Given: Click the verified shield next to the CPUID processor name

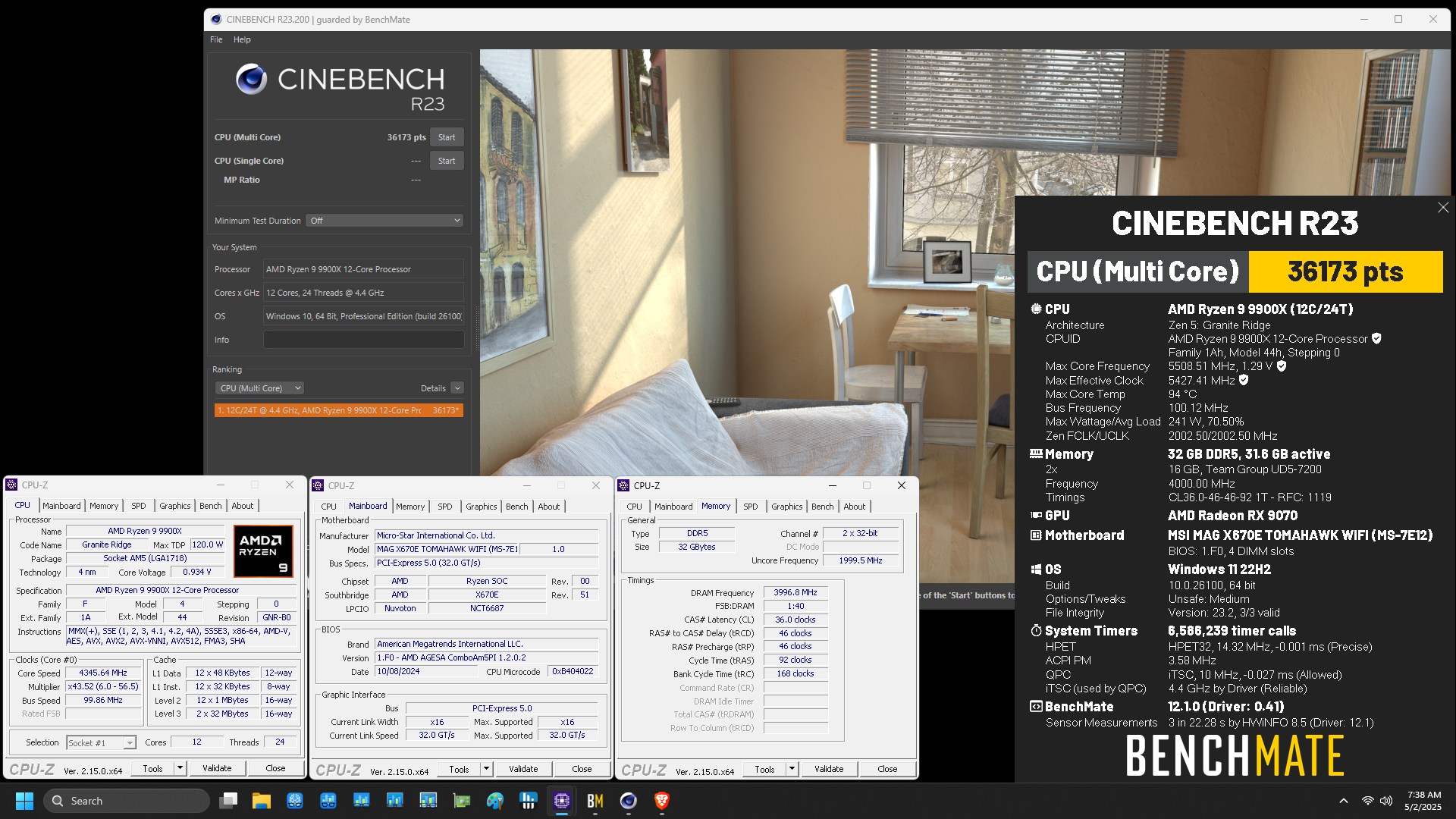Looking at the screenshot, I should pyautogui.click(x=1376, y=339).
